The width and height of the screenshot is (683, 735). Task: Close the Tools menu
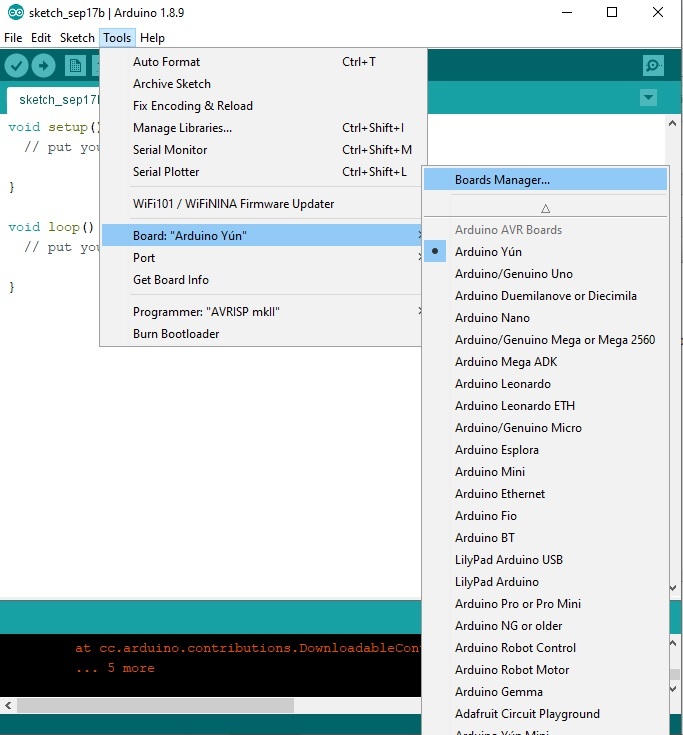pos(117,38)
